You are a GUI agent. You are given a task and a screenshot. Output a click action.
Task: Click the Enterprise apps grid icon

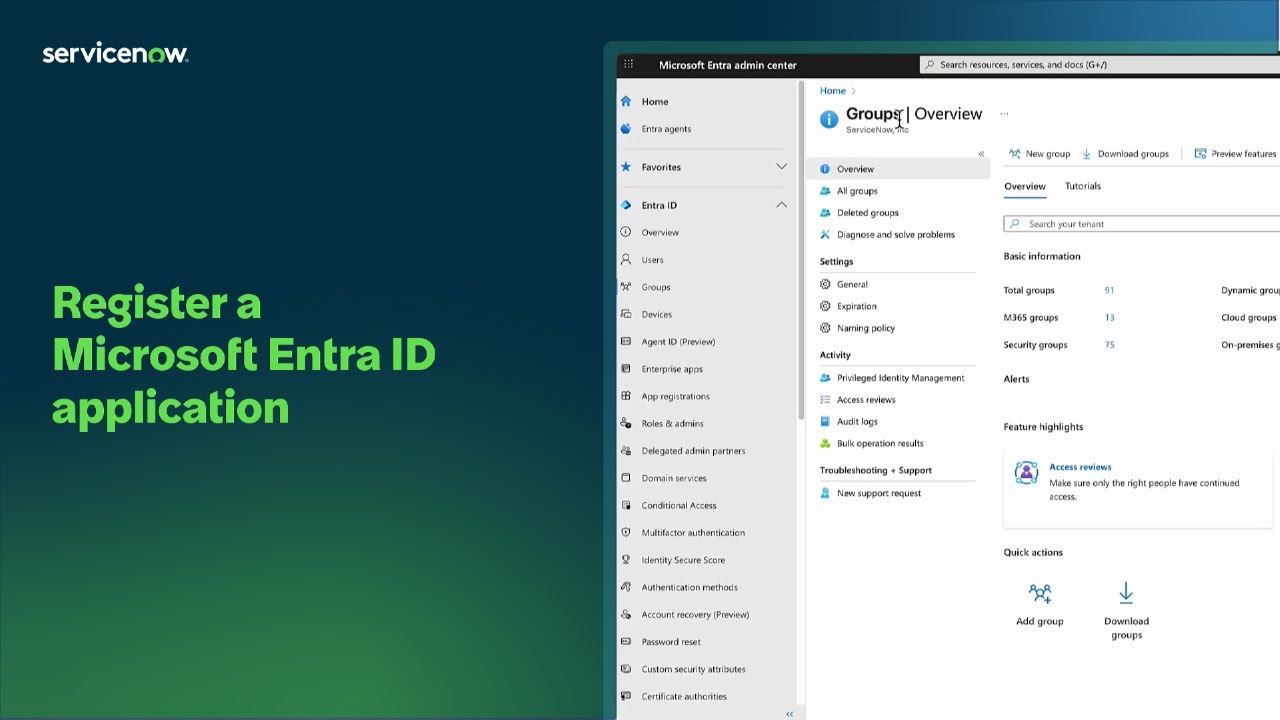coord(626,369)
